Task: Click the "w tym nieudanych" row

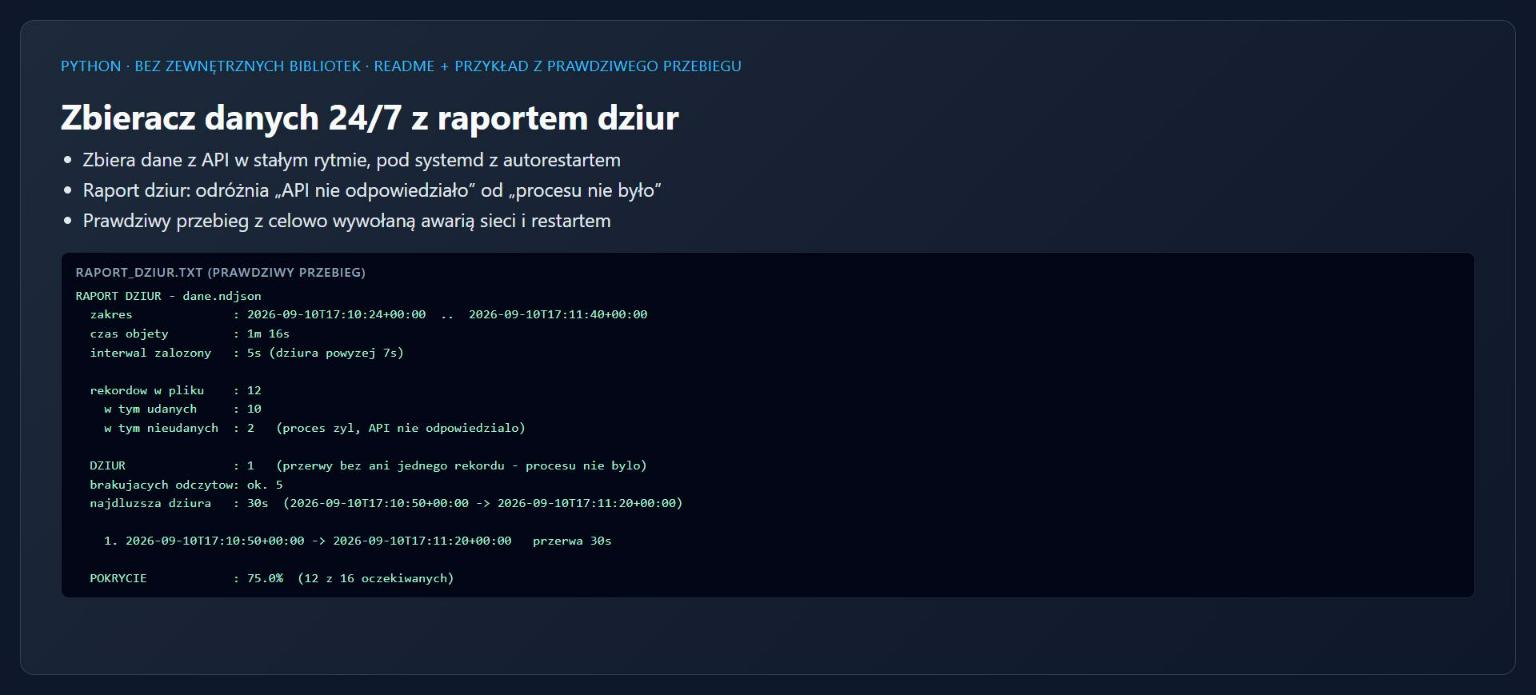Action: click(314, 428)
